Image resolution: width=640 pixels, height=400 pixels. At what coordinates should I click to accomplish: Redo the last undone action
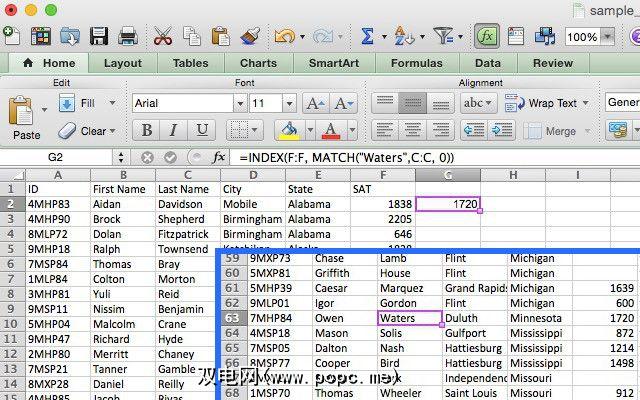(323, 36)
